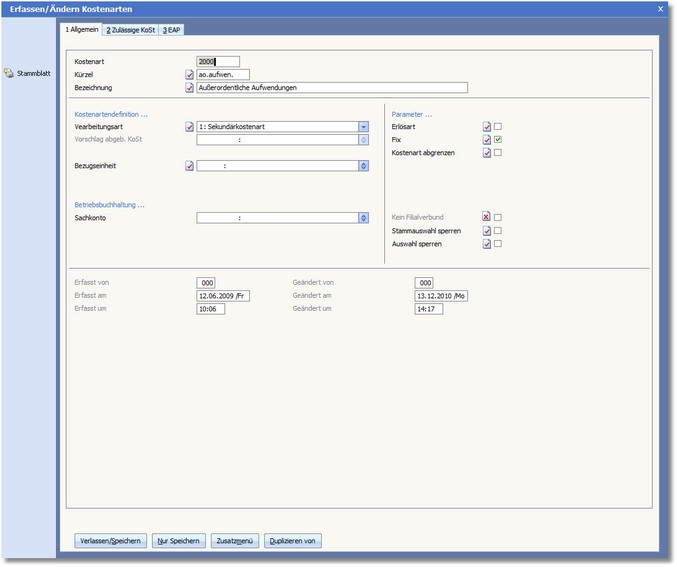Open the Sachkonto dropdown list
Image resolution: width=677 pixels, height=567 pixels.
363,217
